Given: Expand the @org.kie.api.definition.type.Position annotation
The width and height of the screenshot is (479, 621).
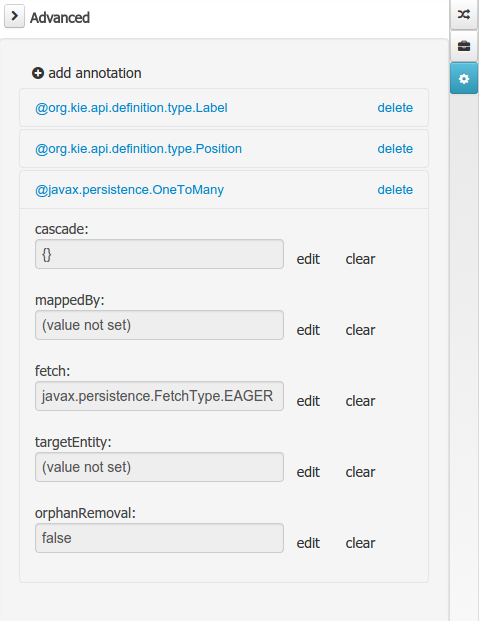Looking at the screenshot, I should tap(138, 149).
